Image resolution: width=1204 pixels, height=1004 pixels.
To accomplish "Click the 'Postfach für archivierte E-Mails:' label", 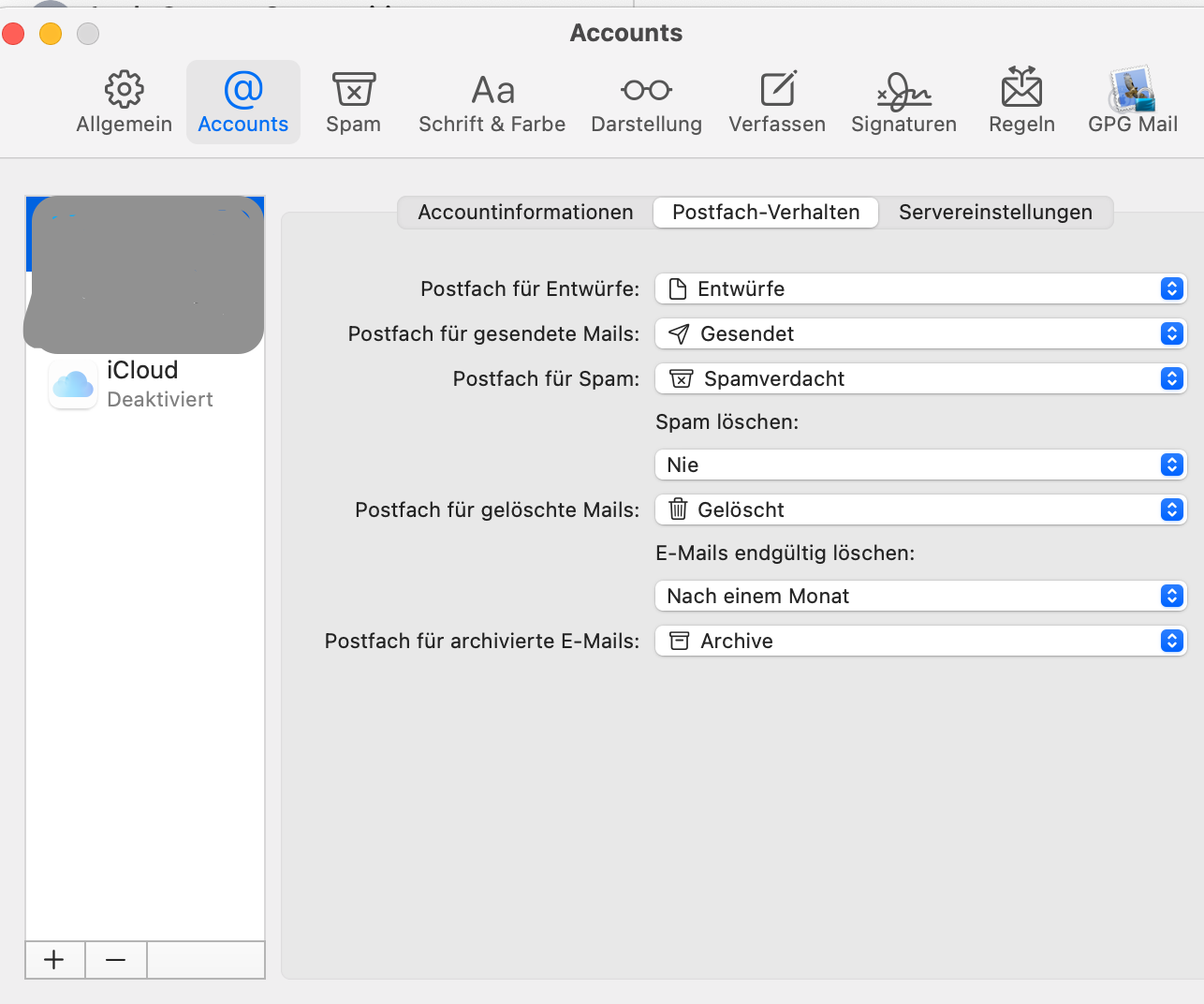I will (482, 641).
